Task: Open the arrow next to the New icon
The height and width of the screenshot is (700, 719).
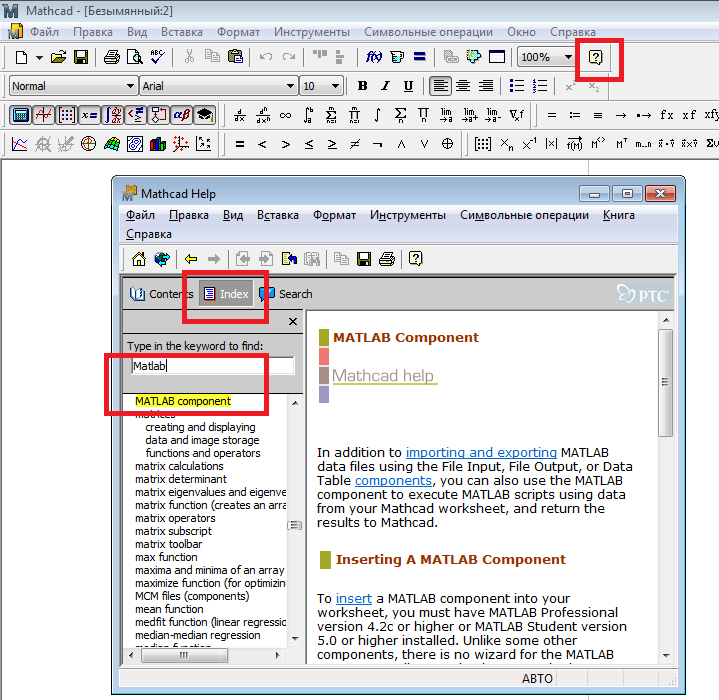Action: click(x=39, y=58)
